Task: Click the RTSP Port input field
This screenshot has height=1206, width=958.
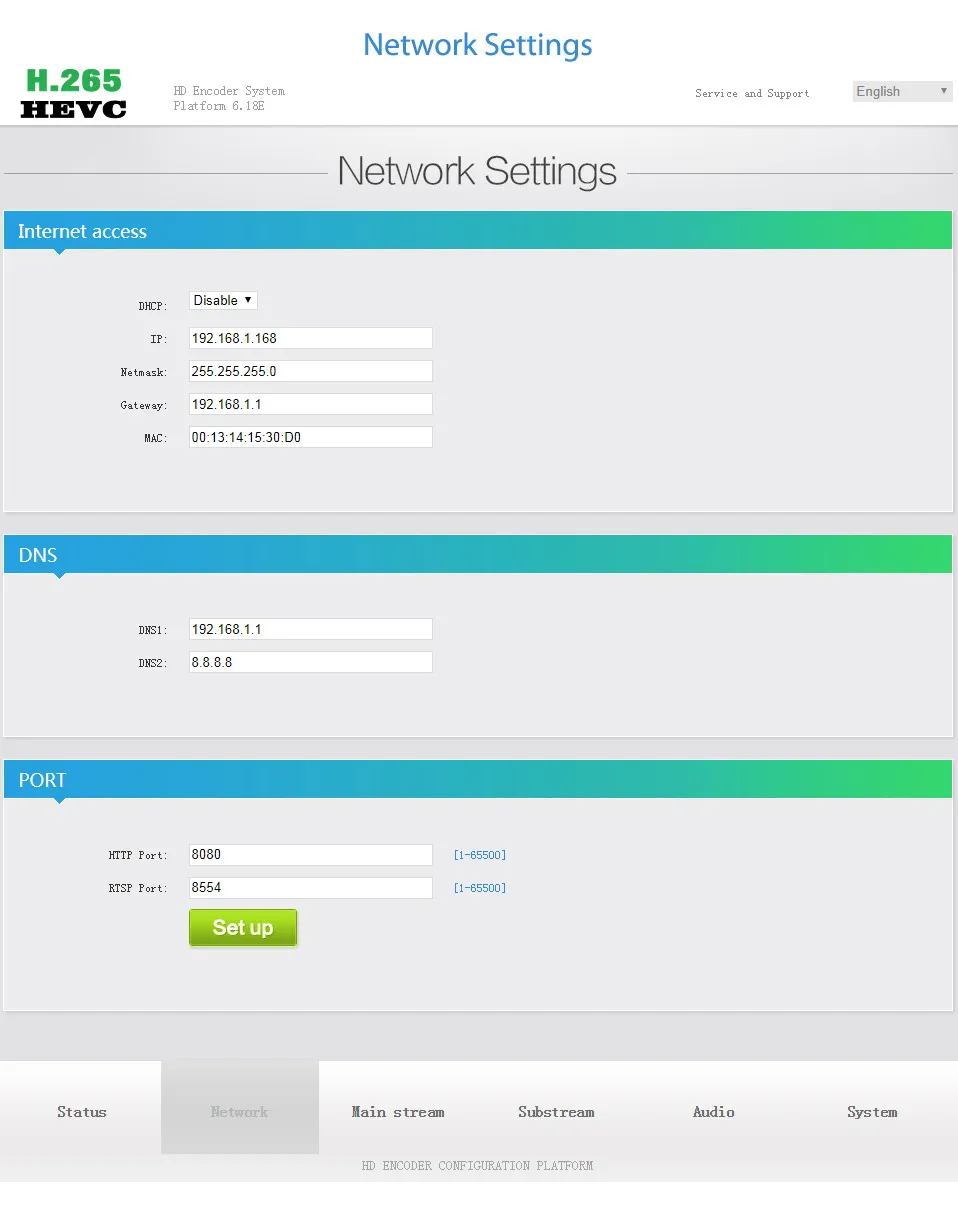Action: (x=311, y=888)
